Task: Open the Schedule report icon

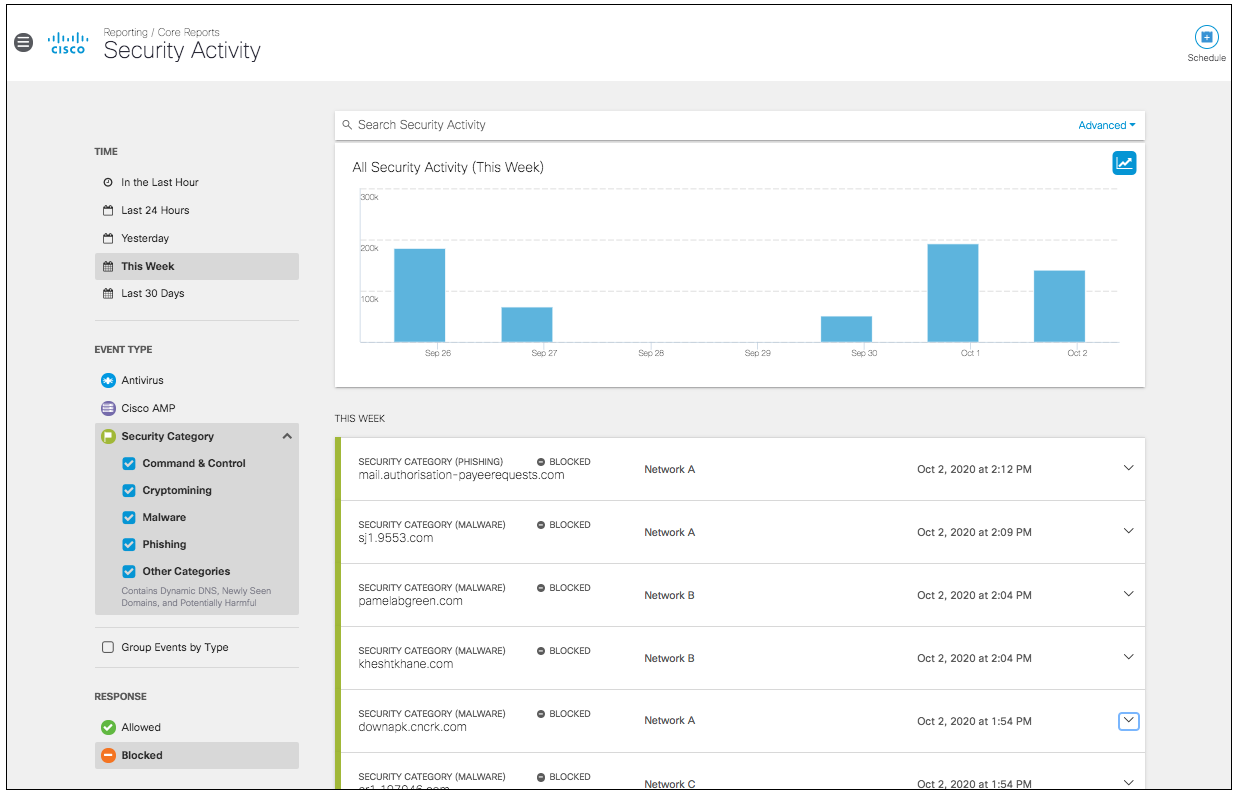Action: tap(1206, 37)
